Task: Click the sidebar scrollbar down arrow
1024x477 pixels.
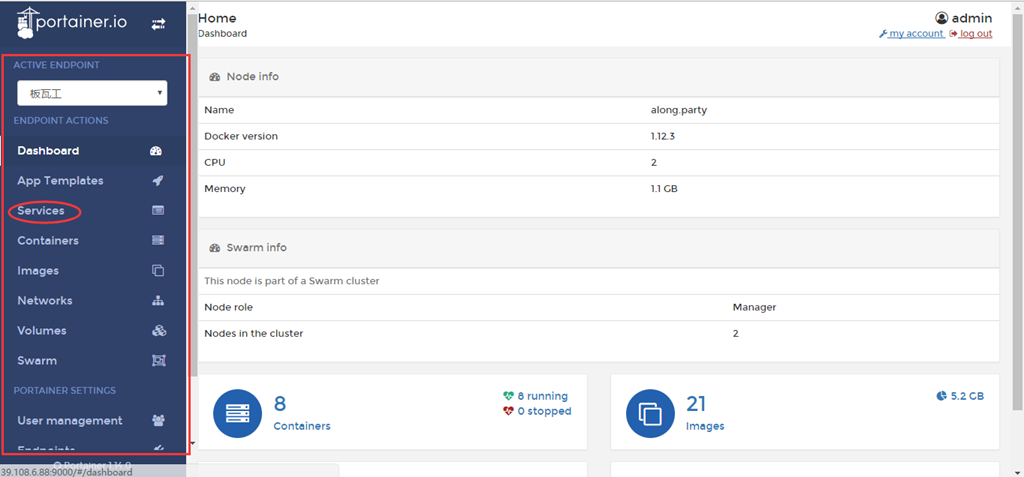Action: (x=192, y=442)
